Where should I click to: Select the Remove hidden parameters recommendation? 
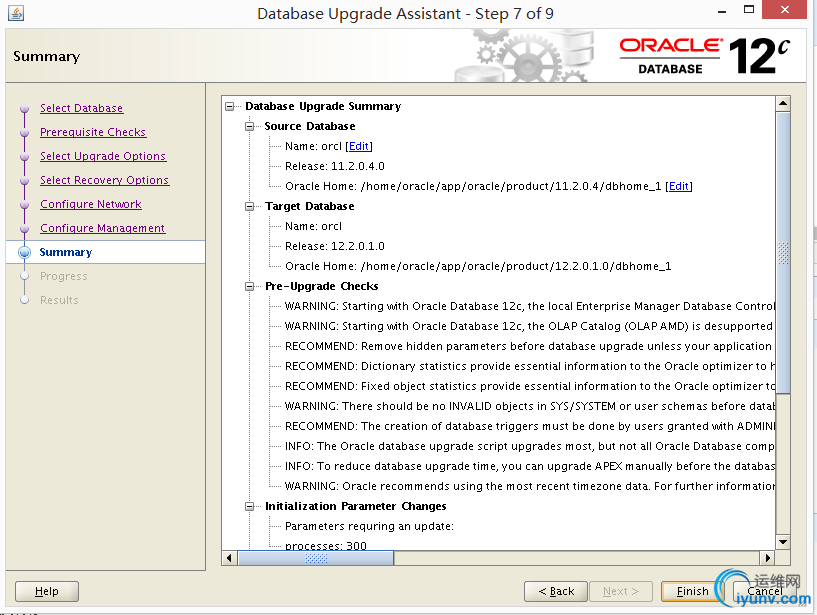click(529, 347)
